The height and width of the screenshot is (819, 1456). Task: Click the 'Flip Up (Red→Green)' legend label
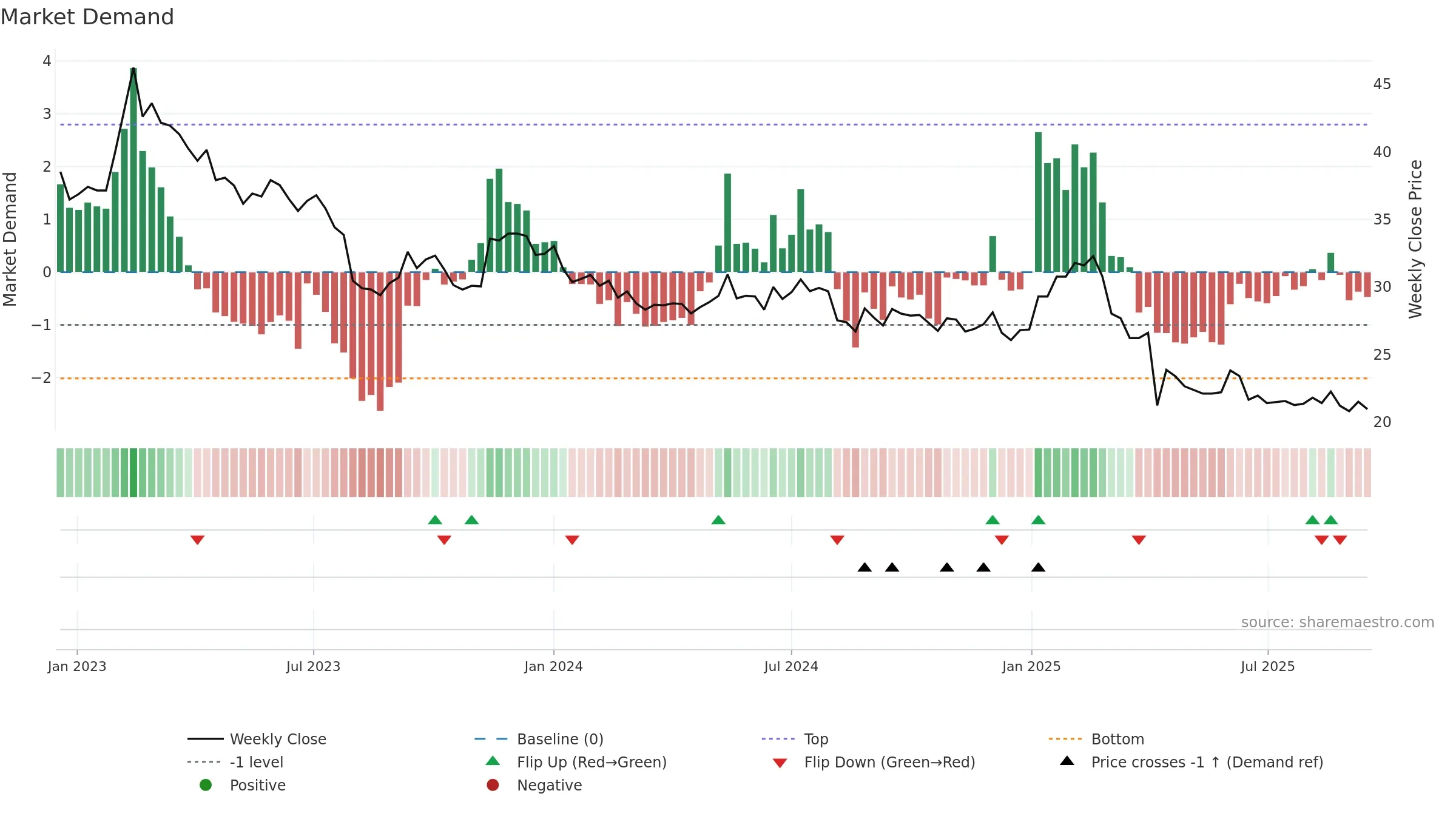pos(591,762)
